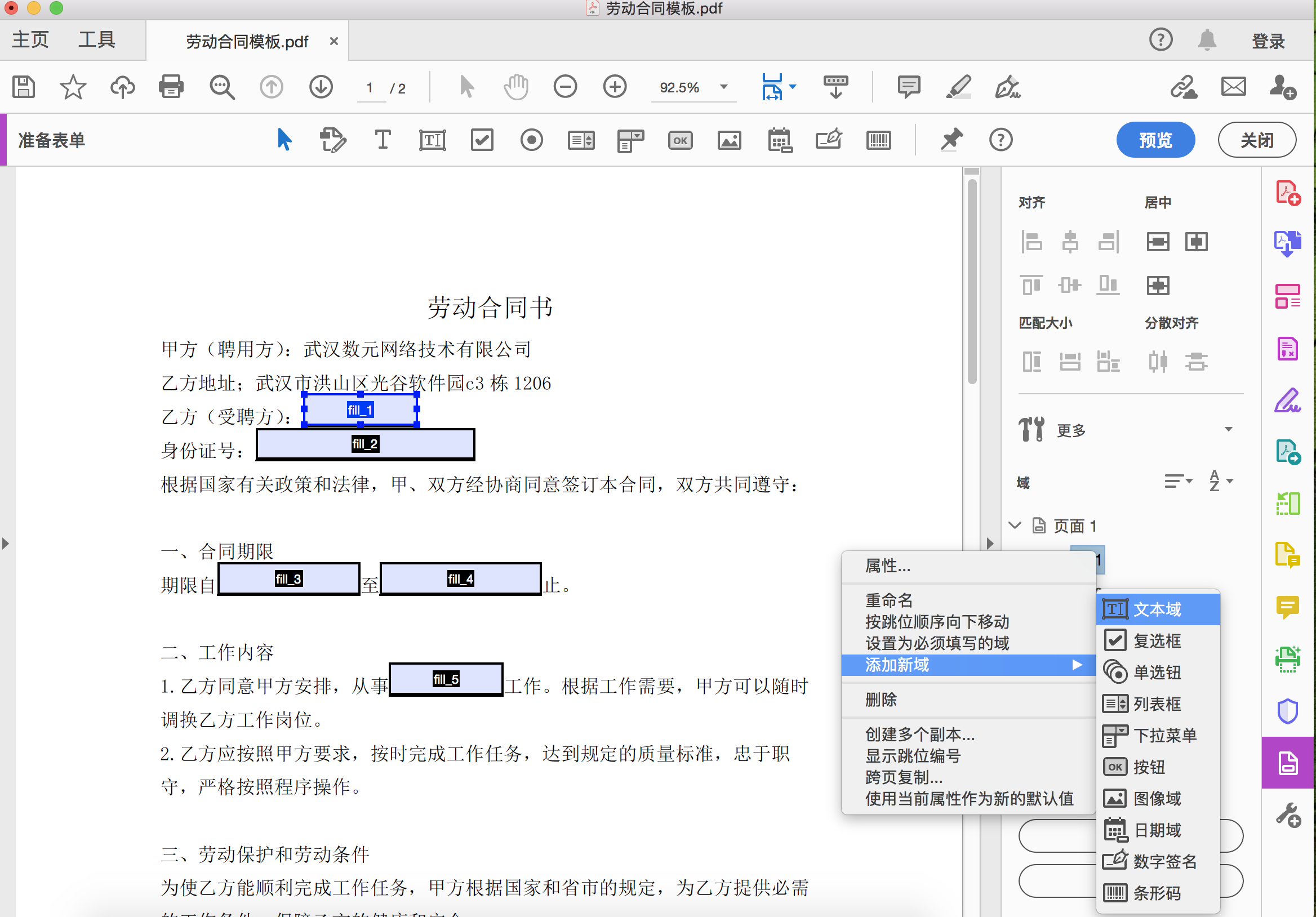Click the align left edges icon
1316x917 pixels.
1032,241
